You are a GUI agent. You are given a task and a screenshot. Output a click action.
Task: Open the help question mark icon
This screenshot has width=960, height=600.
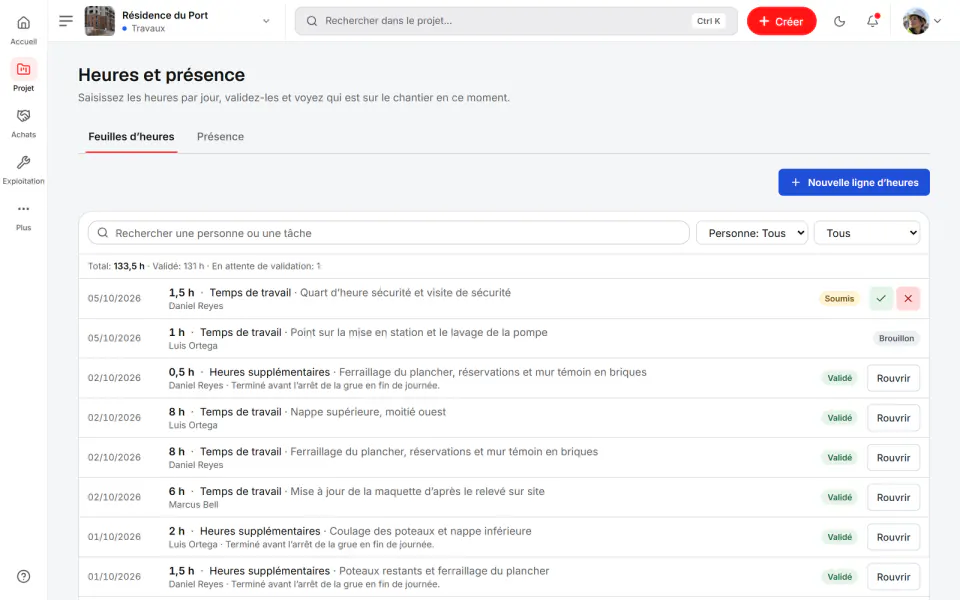point(23,576)
